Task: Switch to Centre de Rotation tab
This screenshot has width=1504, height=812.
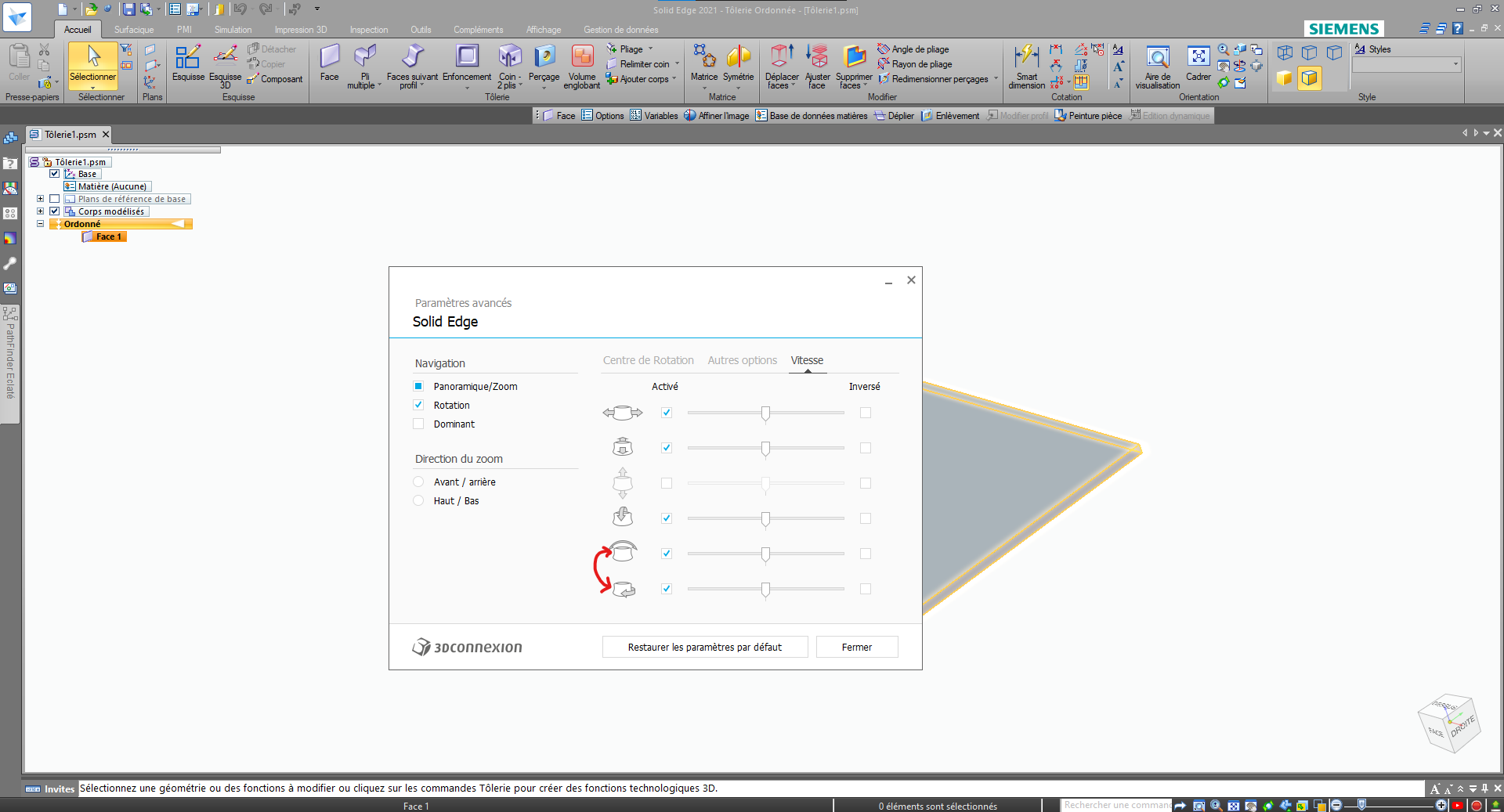Action: [648, 360]
